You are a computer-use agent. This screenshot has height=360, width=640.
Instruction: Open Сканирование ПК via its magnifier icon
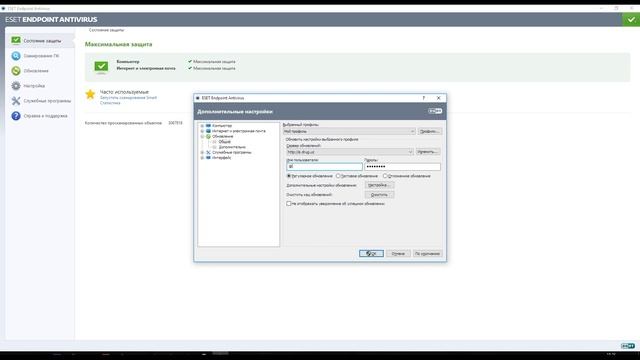point(16,56)
